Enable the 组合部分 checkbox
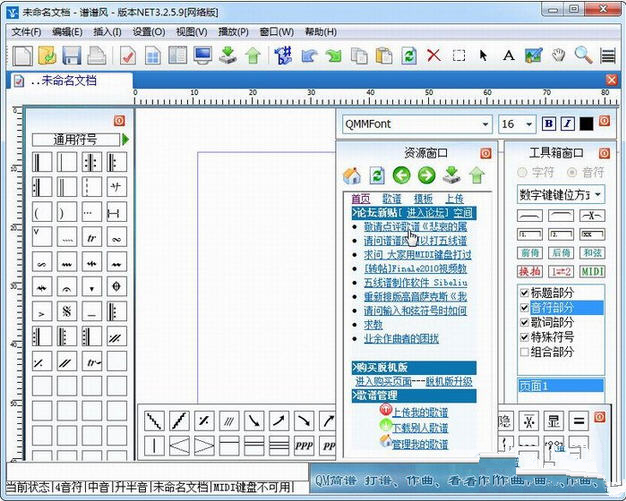 [525, 352]
